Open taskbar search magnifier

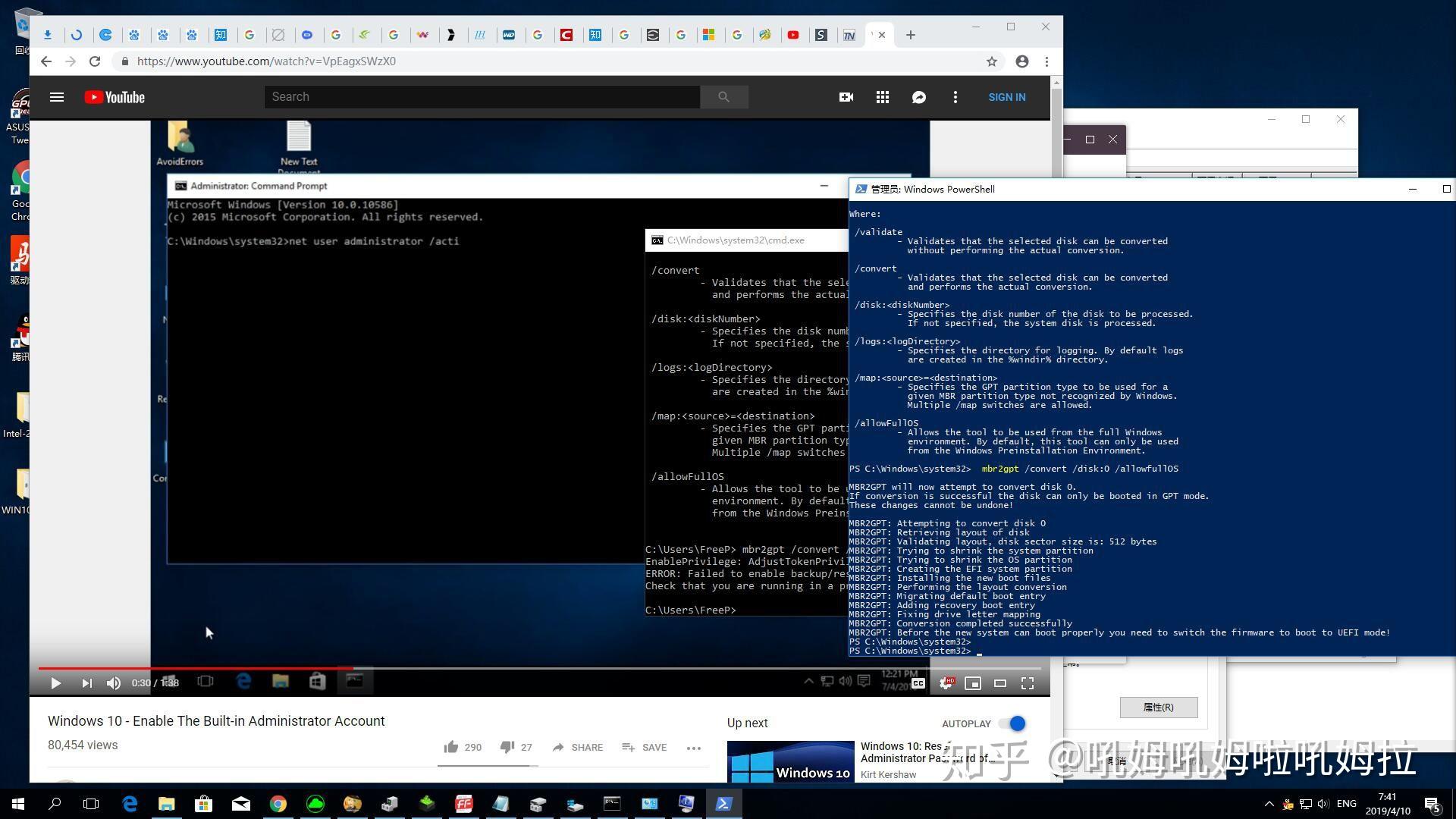click(x=55, y=804)
